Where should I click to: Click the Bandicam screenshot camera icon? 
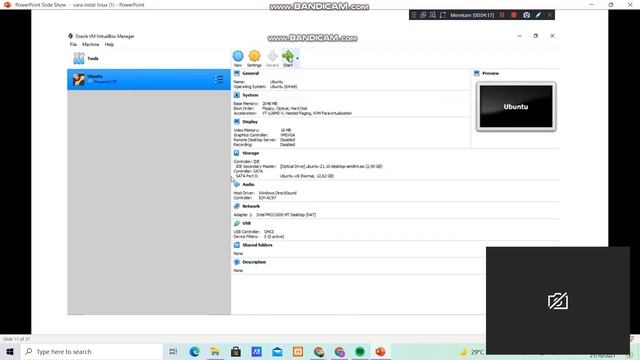(527, 15)
